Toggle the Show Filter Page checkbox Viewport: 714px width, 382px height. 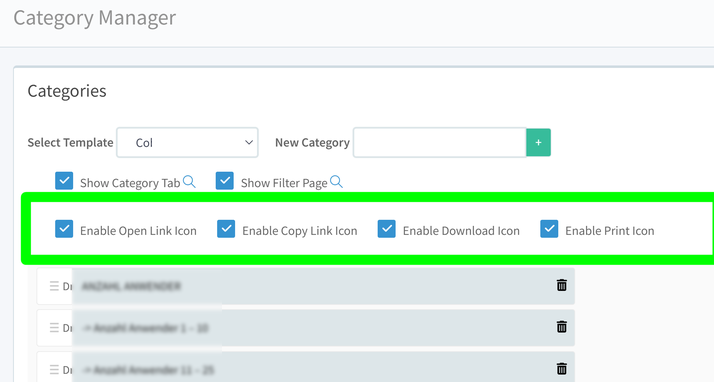pyautogui.click(x=225, y=181)
